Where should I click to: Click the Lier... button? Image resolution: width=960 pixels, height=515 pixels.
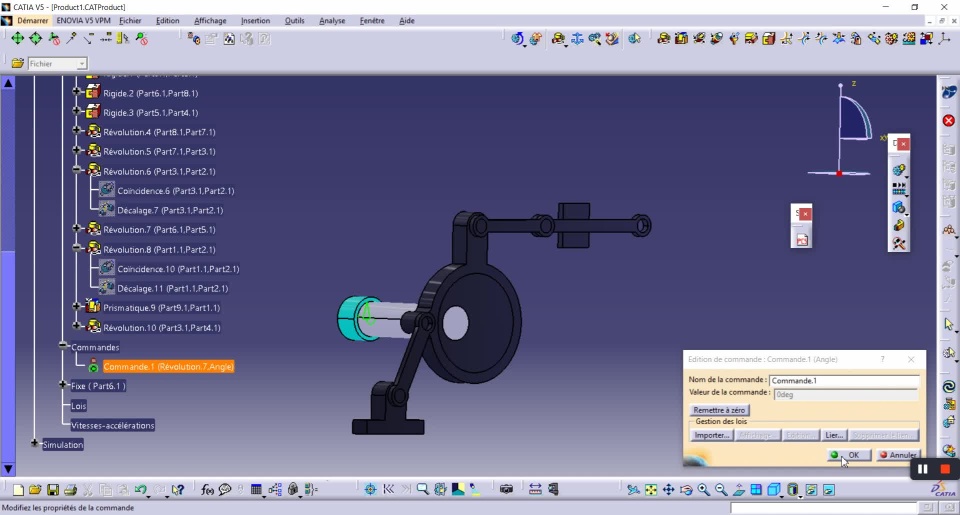pyautogui.click(x=834, y=435)
